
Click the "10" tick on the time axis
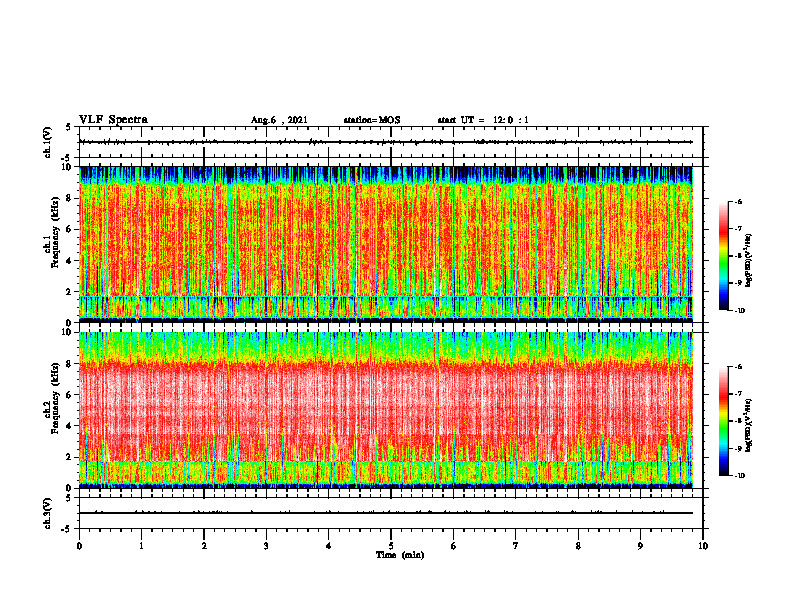tap(703, 546)
